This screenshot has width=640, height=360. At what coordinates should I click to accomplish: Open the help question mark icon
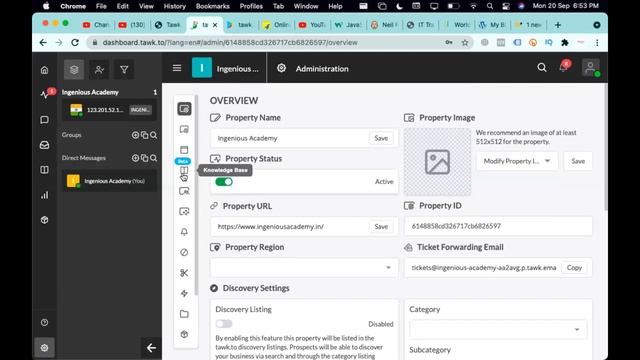(44, 322)
